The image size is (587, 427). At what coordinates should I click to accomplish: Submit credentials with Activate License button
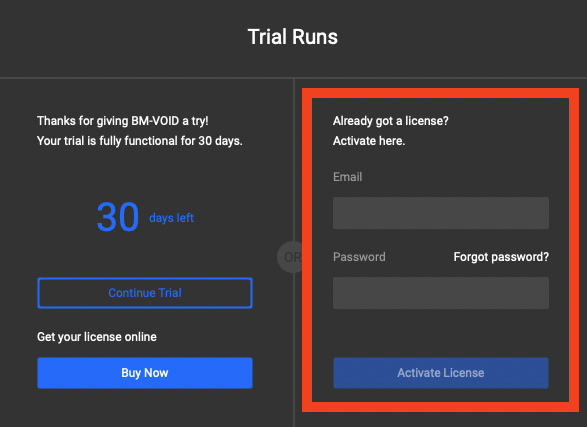coord(441,373)
